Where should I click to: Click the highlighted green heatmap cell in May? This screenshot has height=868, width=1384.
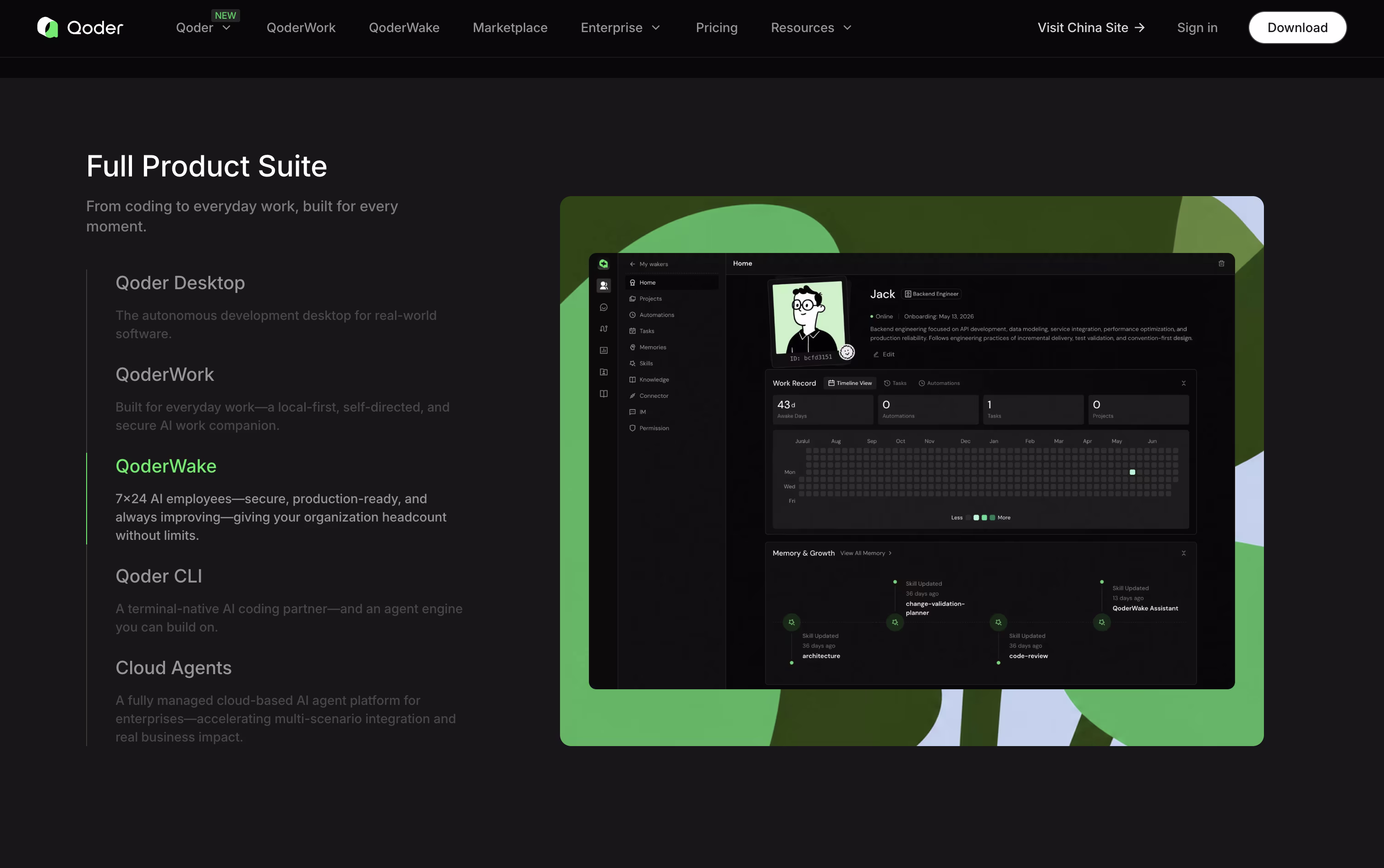pyautogui.click(x=1132, y=472)
